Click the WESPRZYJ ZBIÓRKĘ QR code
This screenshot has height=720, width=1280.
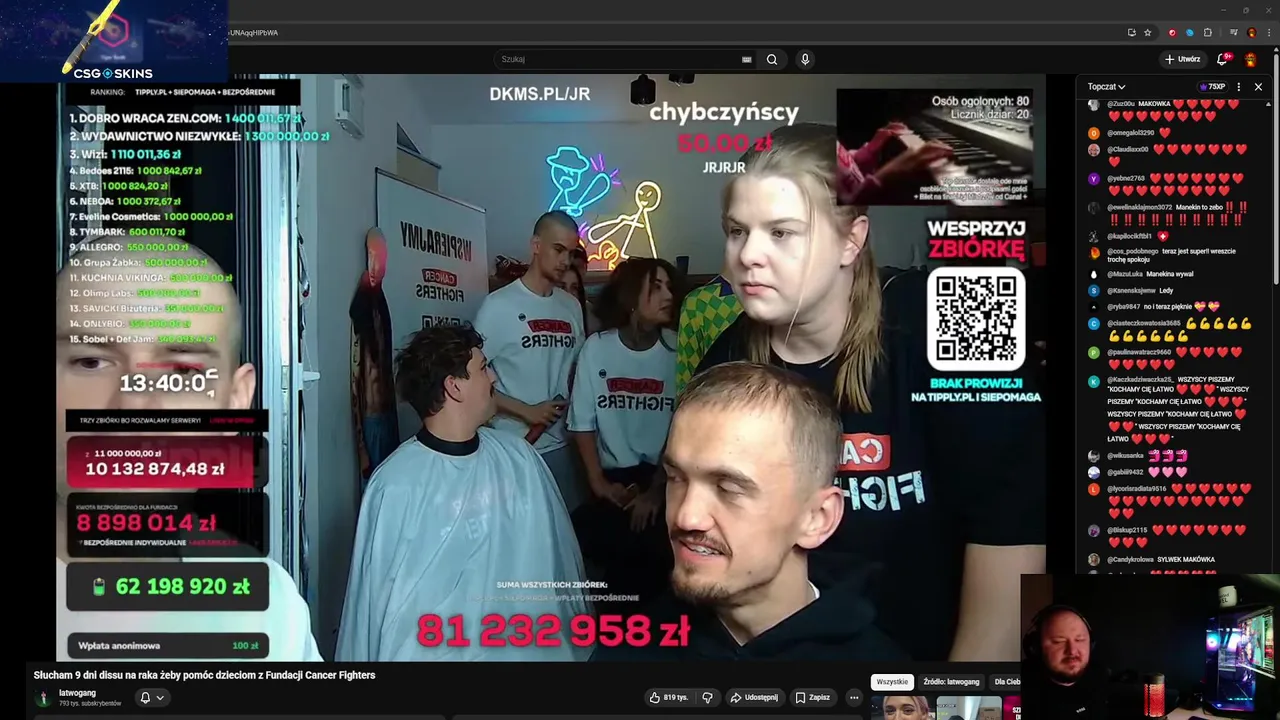[x=976, y=318]
